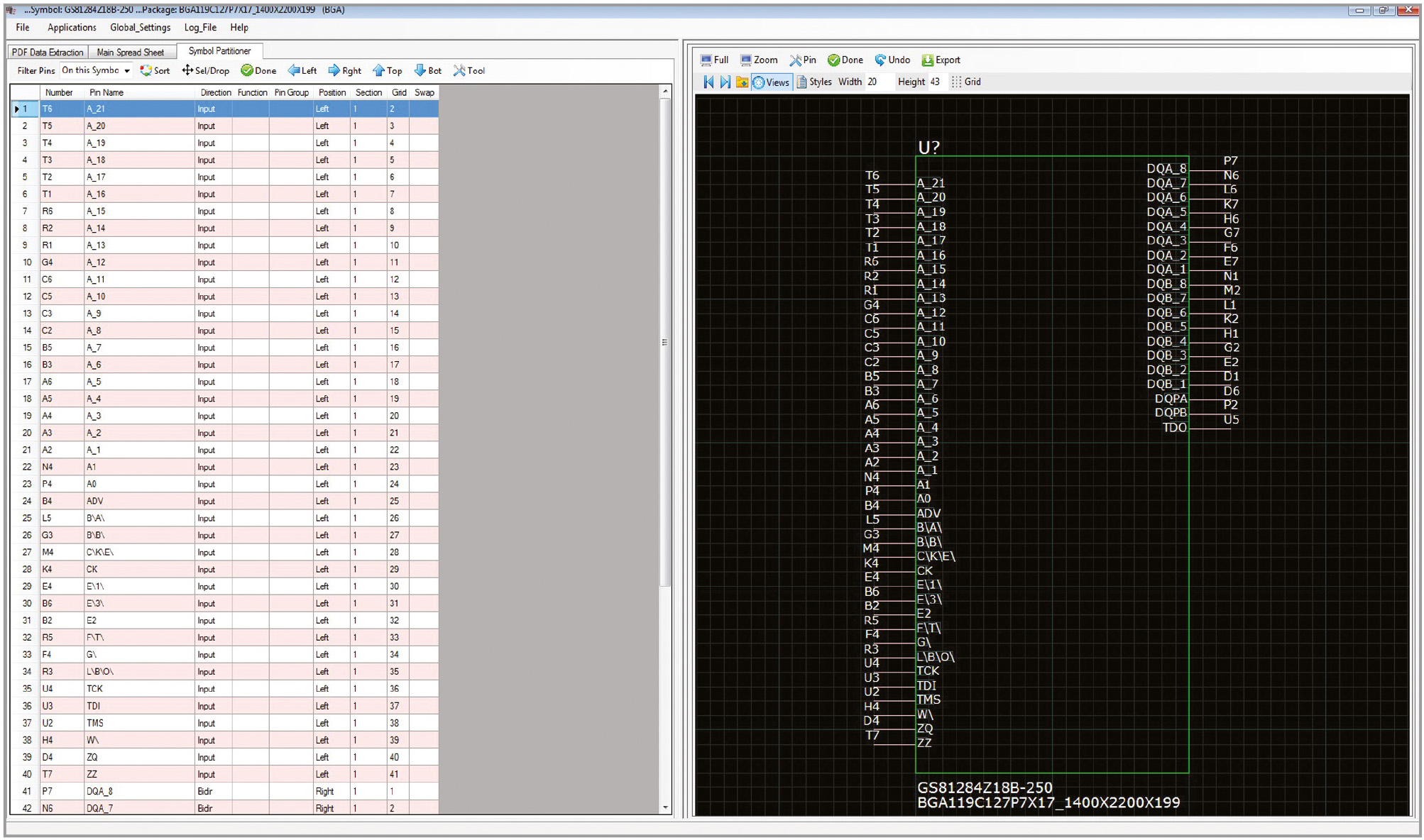Click the Pin Name column header
Image resolution: width=1424 pixels, height=840 pixels.
click(x=139, y=92)
